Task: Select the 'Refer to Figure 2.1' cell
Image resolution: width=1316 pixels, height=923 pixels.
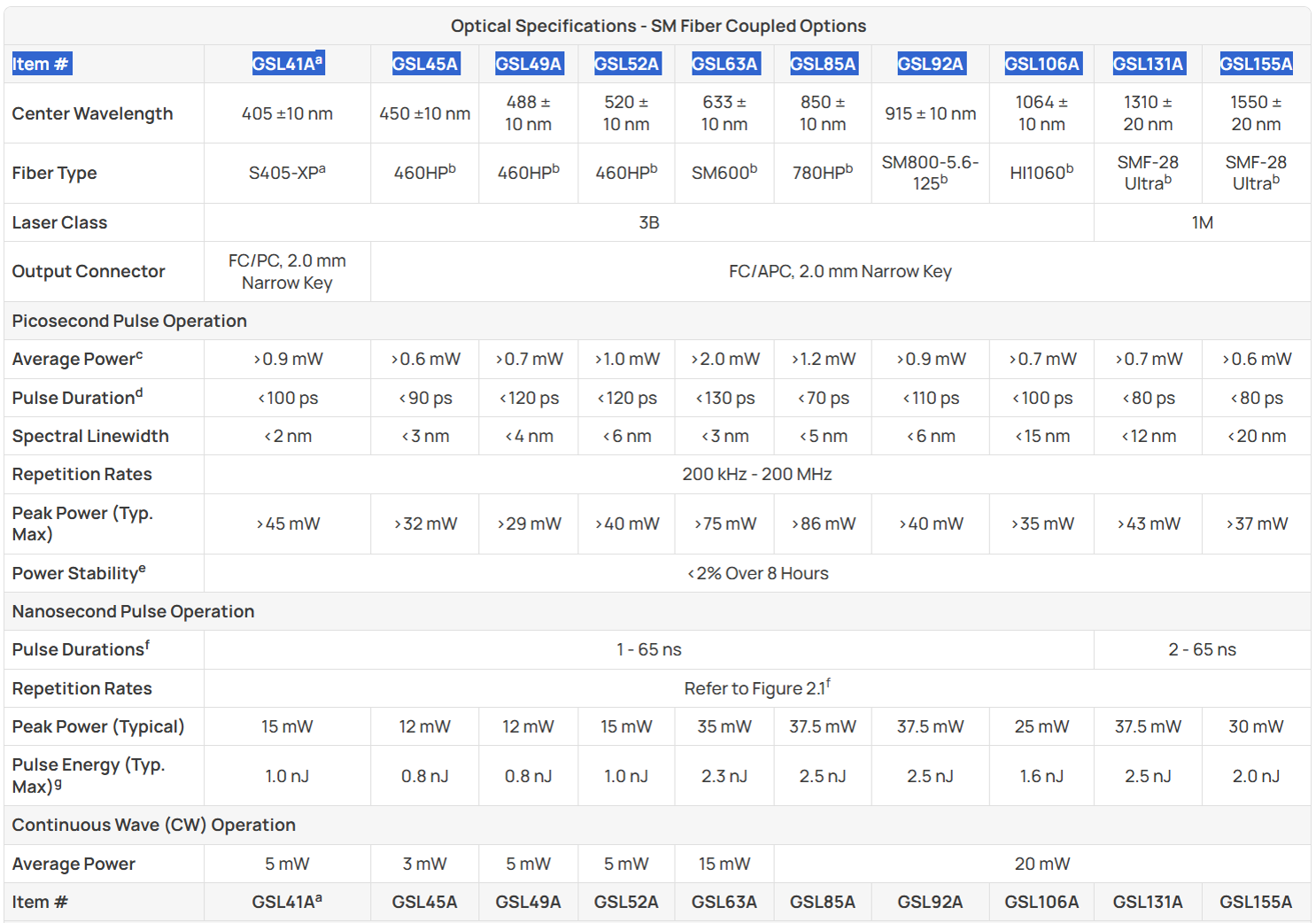Action: [757, 687]
